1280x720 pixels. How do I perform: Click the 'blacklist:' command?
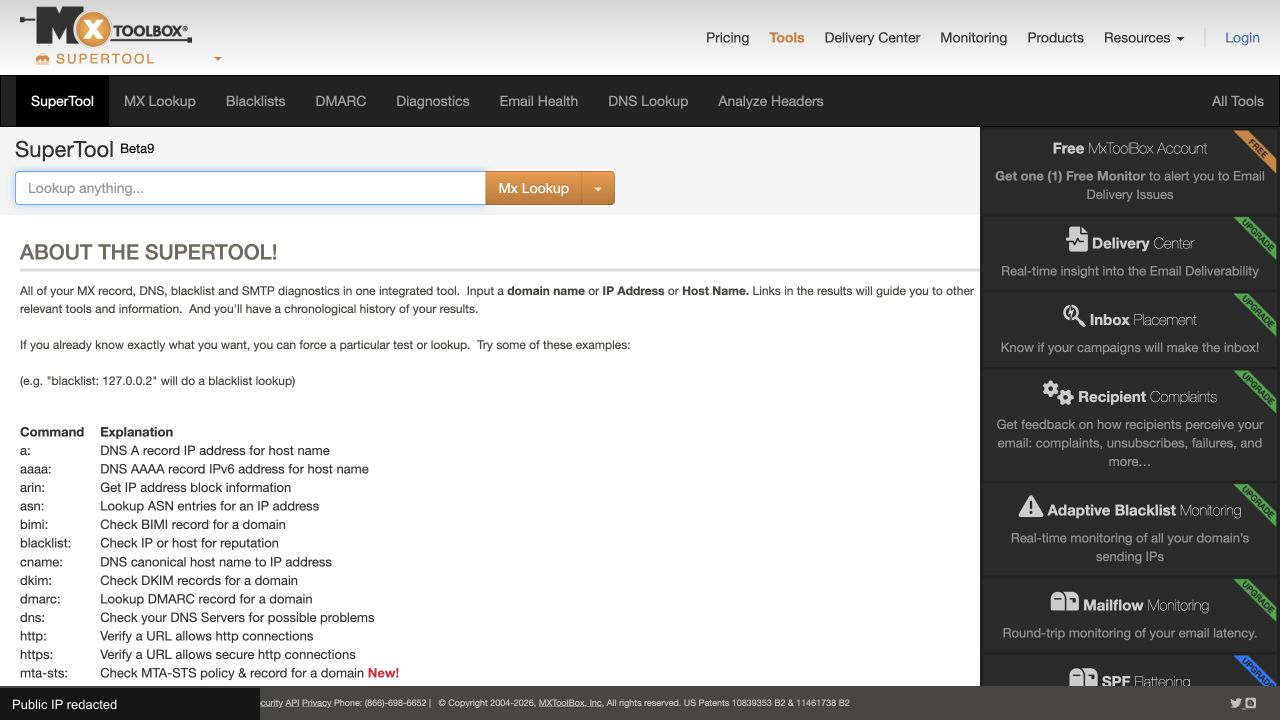tap(46, 543)
